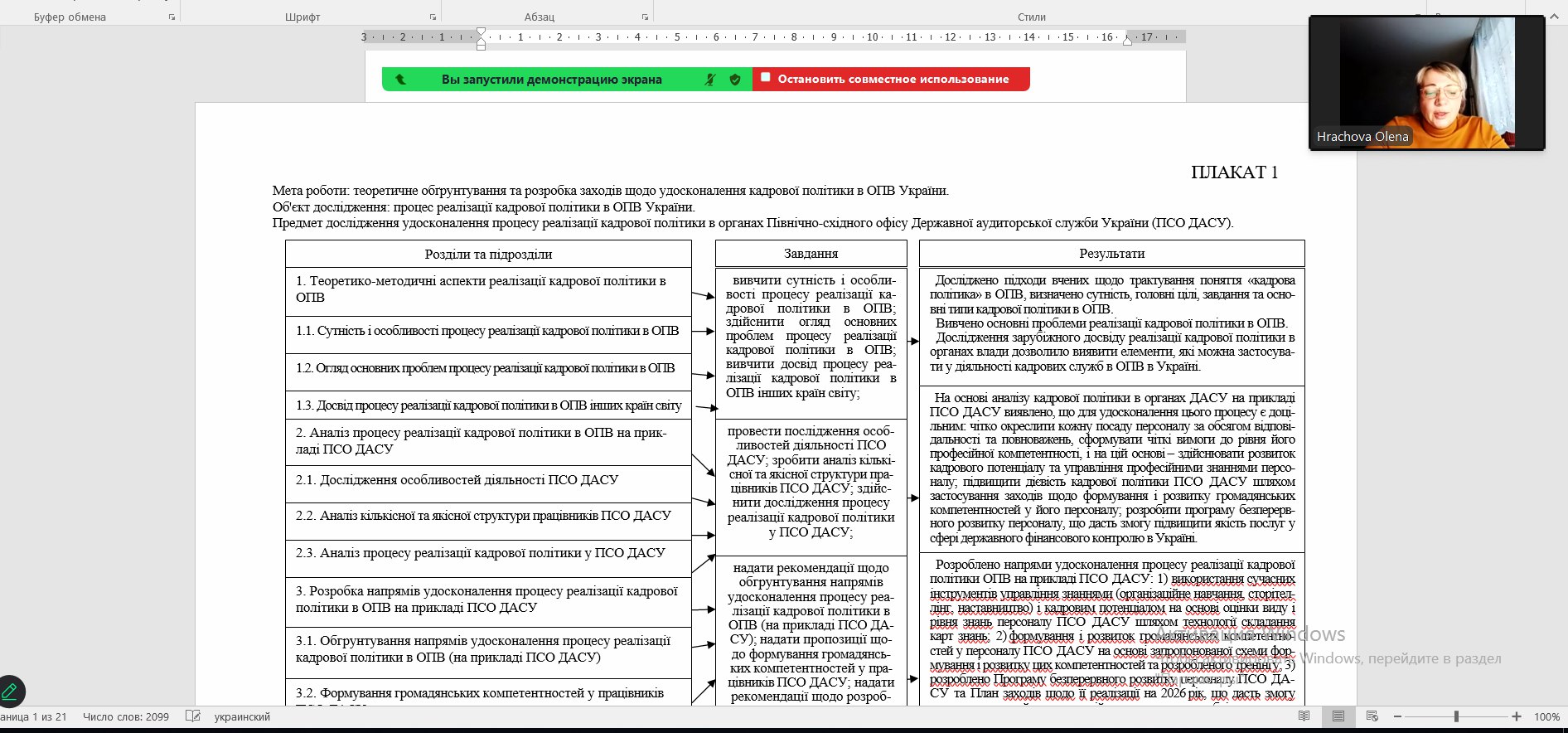Click the cursor icon on the green sharing bar
Viewport: 1568px width, 733px height.
point(400,80)
